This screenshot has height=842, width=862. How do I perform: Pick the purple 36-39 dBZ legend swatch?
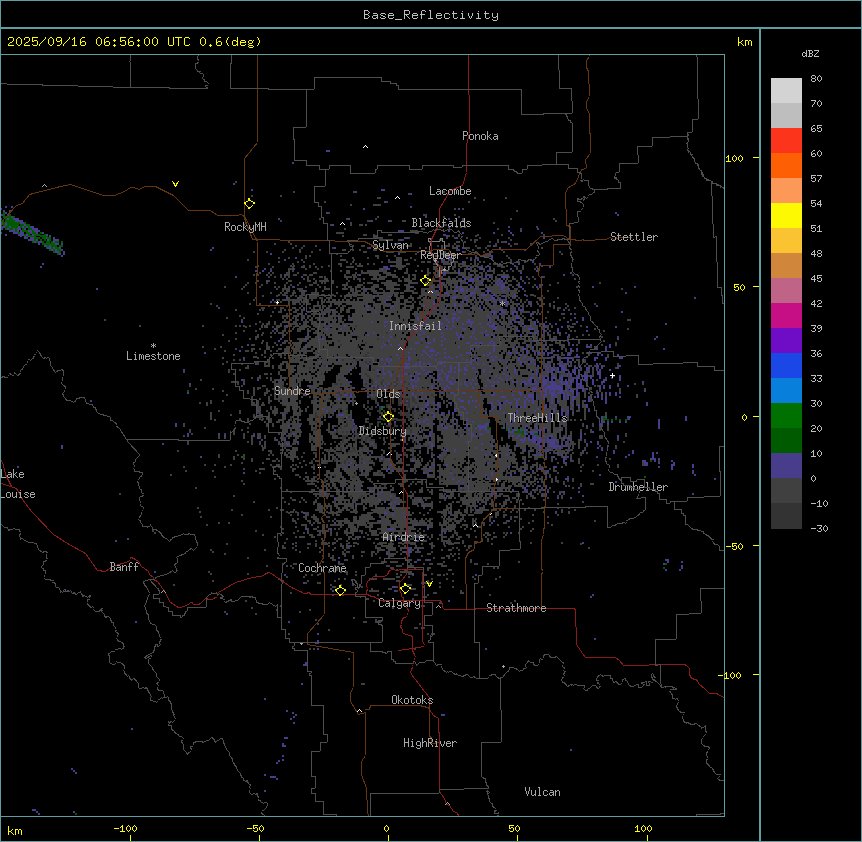[x=786, y=341]
